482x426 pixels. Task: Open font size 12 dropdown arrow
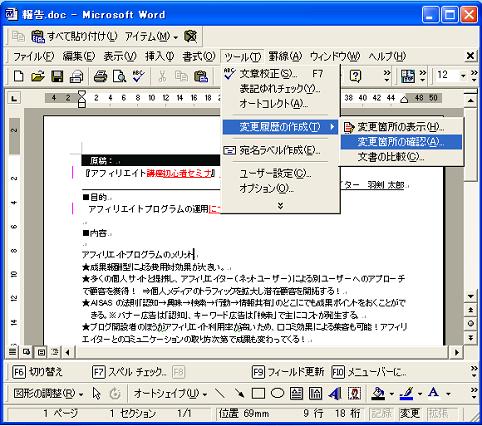pyautogui.click(x=462, y=76)
